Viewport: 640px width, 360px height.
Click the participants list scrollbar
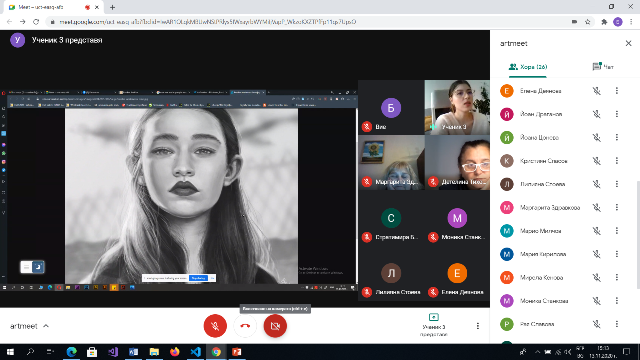[637, 235]
